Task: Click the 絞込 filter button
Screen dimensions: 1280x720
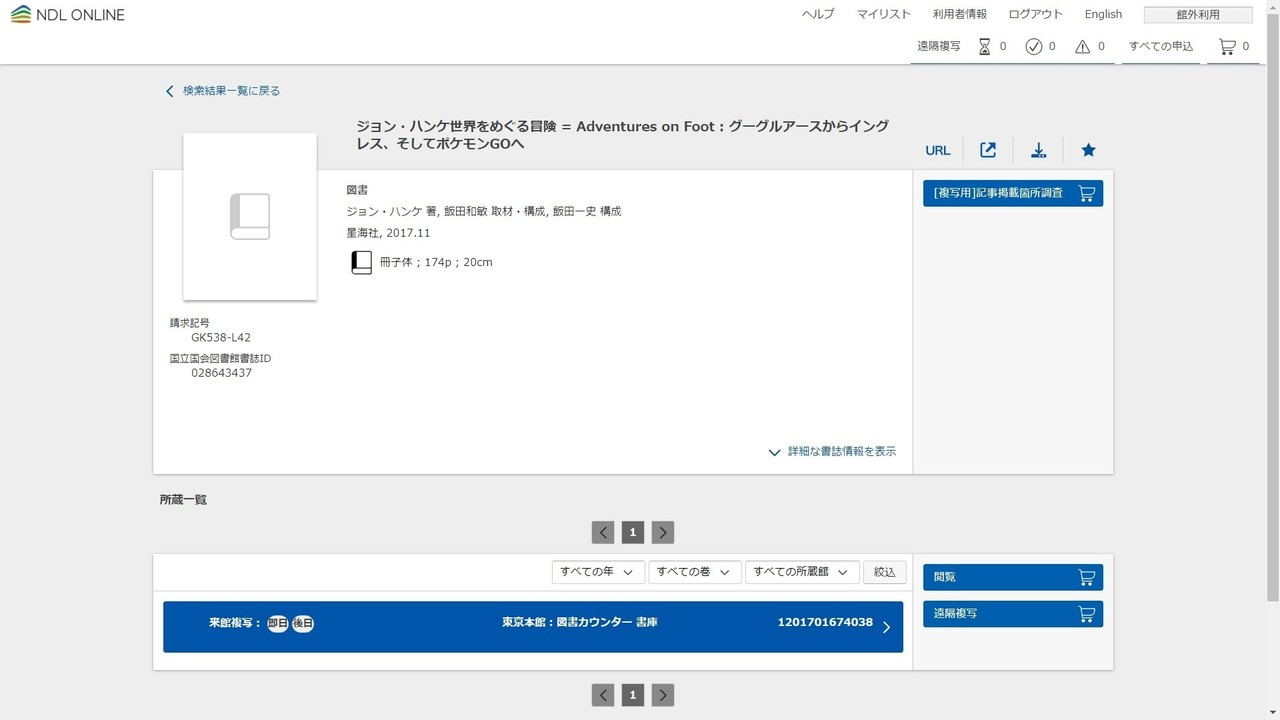Action: 885,572
